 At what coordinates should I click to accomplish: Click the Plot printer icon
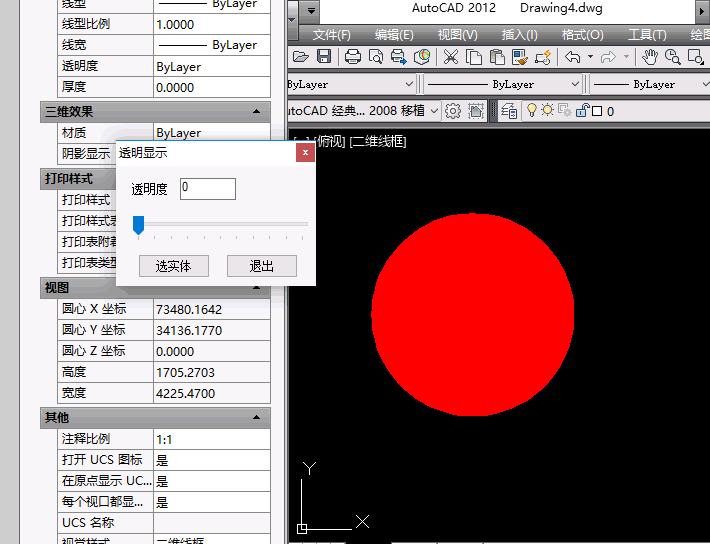click(353, 57)
